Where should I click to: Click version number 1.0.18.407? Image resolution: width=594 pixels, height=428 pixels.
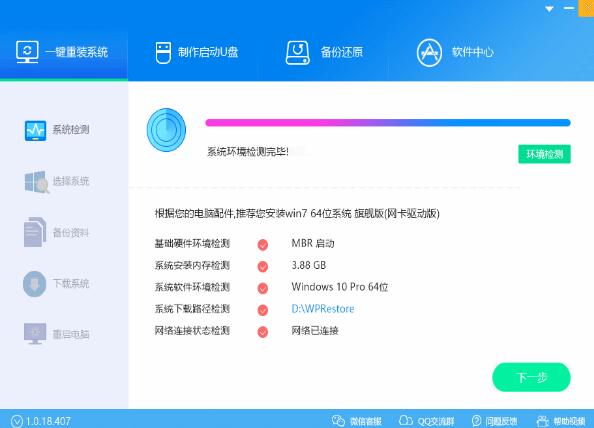click(x=48, y=421)
